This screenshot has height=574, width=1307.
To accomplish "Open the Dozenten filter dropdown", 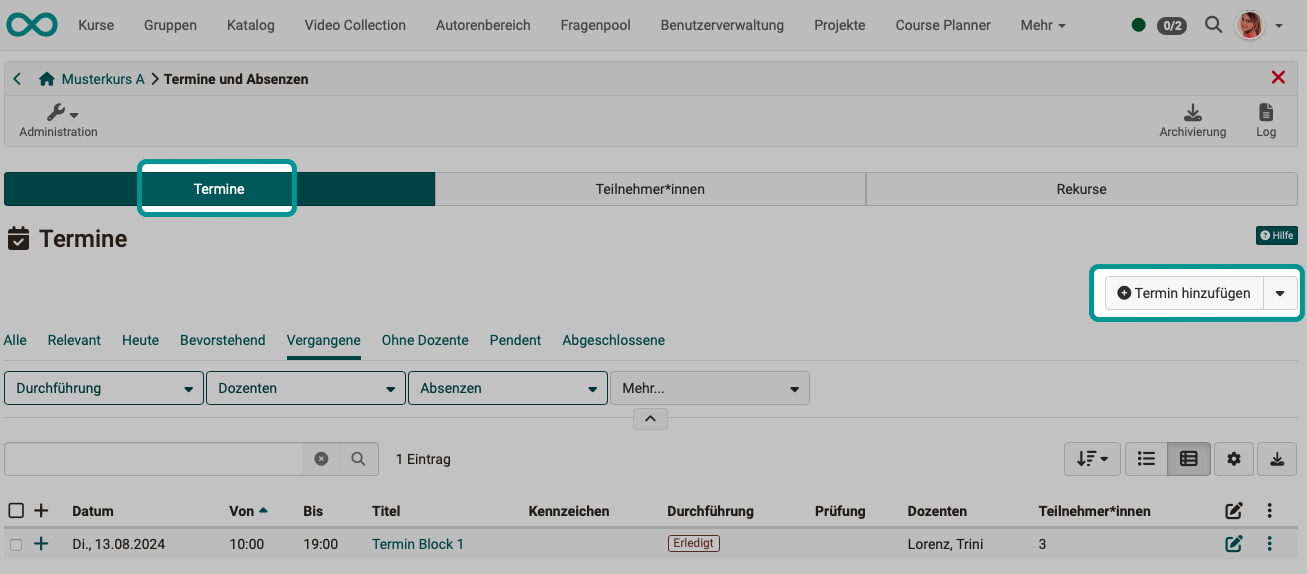I will (306, 388).
